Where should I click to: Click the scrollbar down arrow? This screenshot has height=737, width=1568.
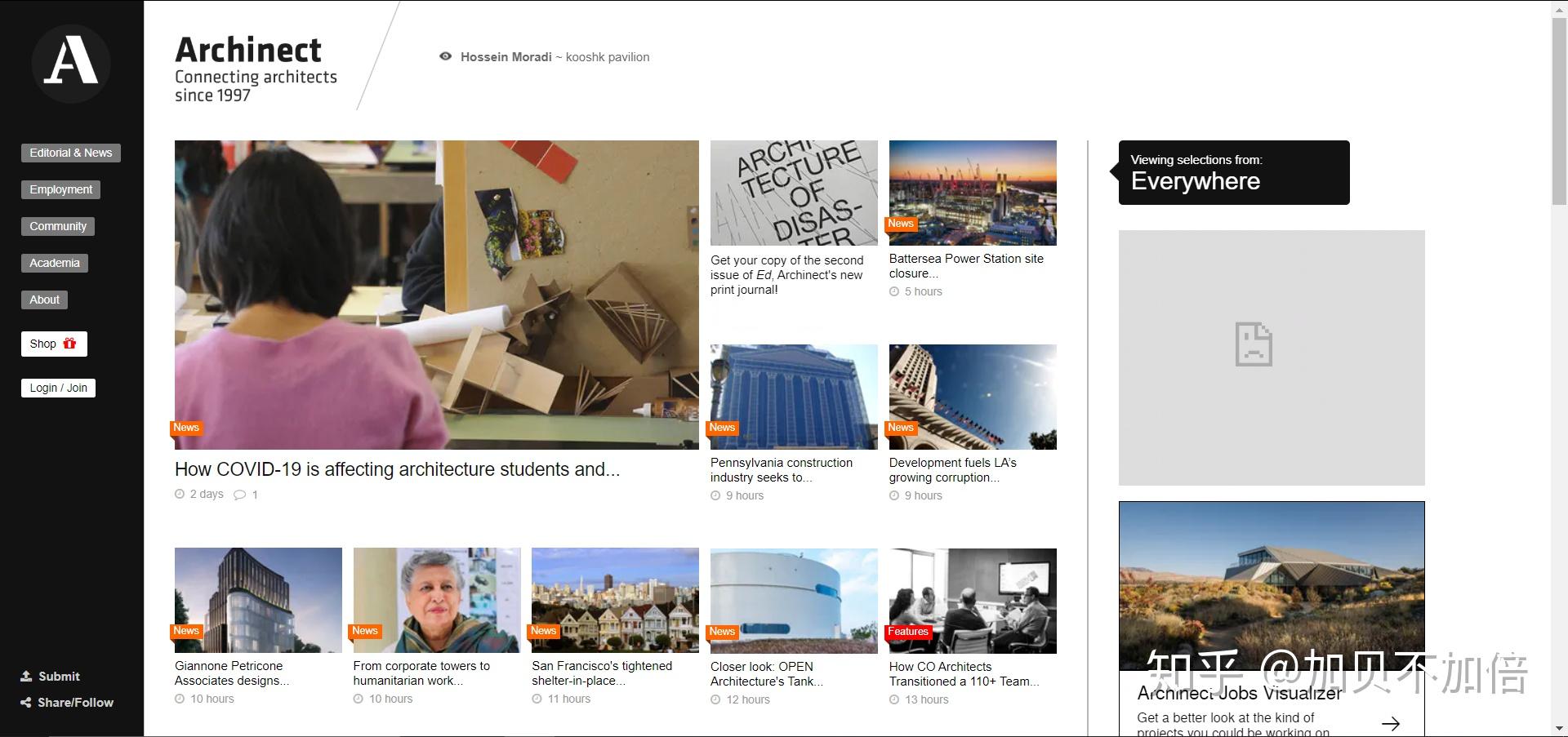[1559, 729]
